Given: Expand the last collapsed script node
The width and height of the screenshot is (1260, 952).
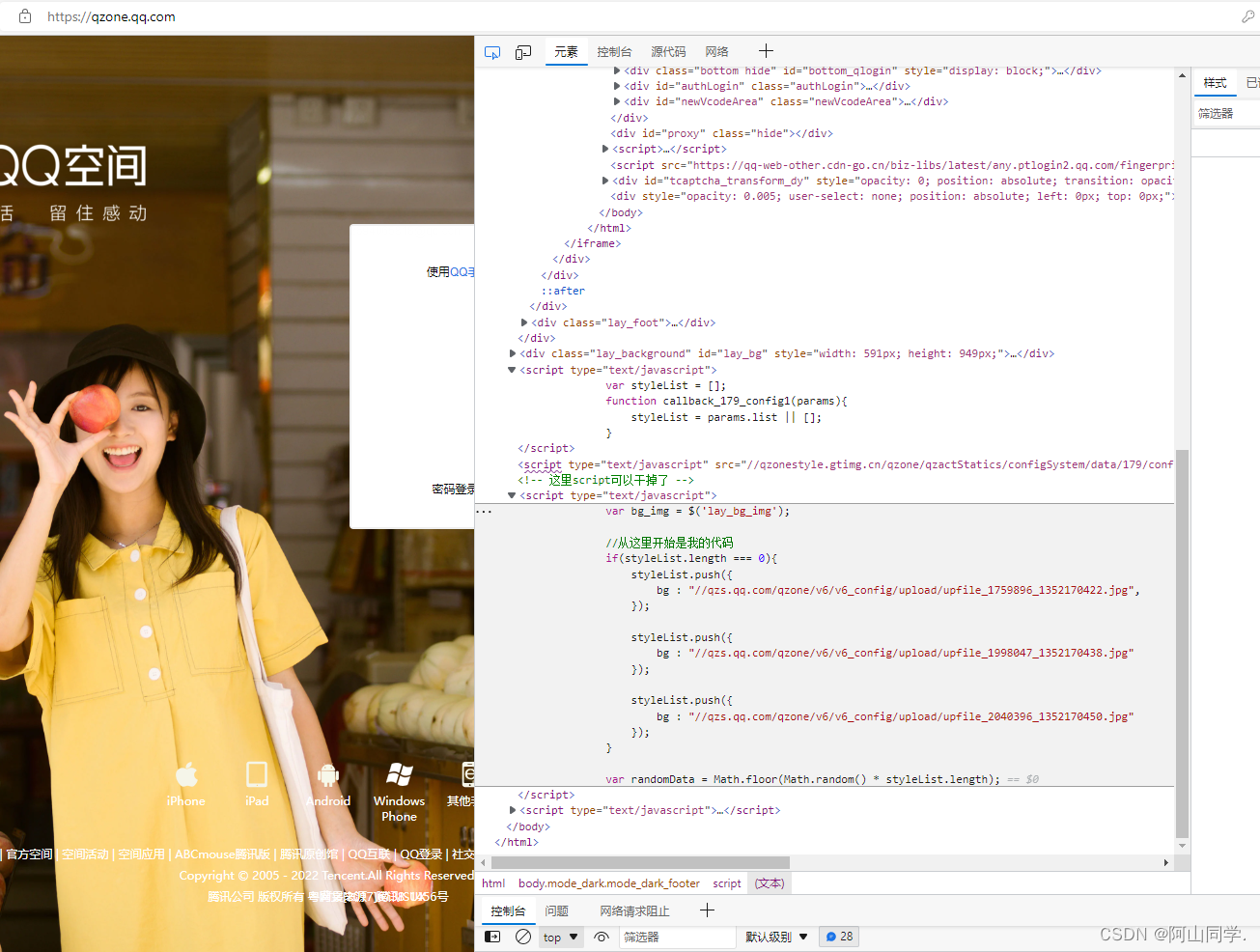Looking at the screenshot, I should tap(513, 810).
